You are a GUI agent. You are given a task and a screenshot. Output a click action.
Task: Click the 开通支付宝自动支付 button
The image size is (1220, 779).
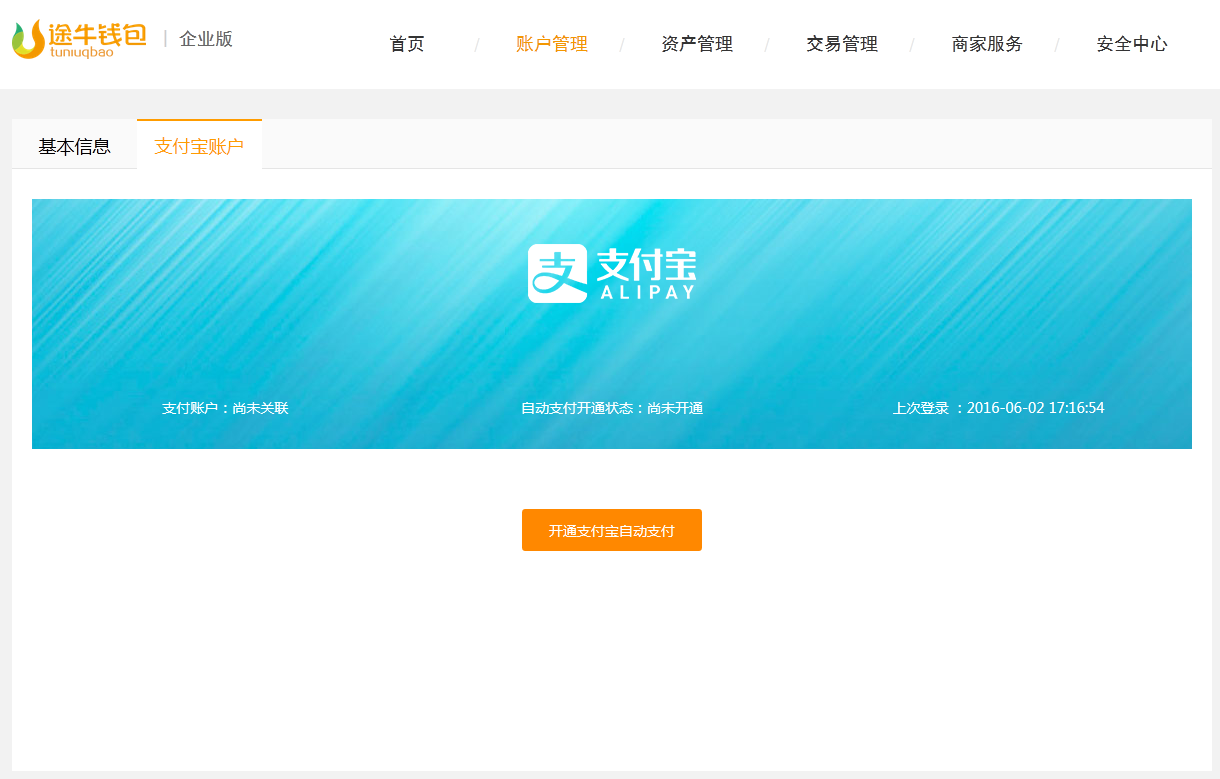point(612,530)
